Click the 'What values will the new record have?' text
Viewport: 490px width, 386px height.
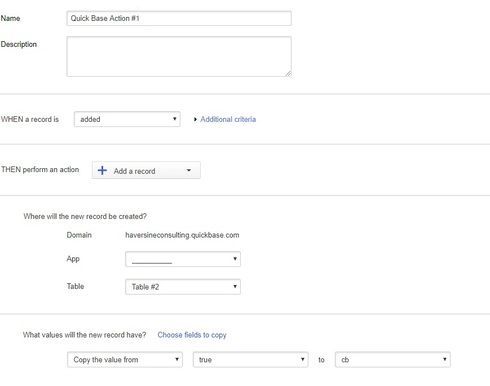pyautogui.click(x=84, y=335)
